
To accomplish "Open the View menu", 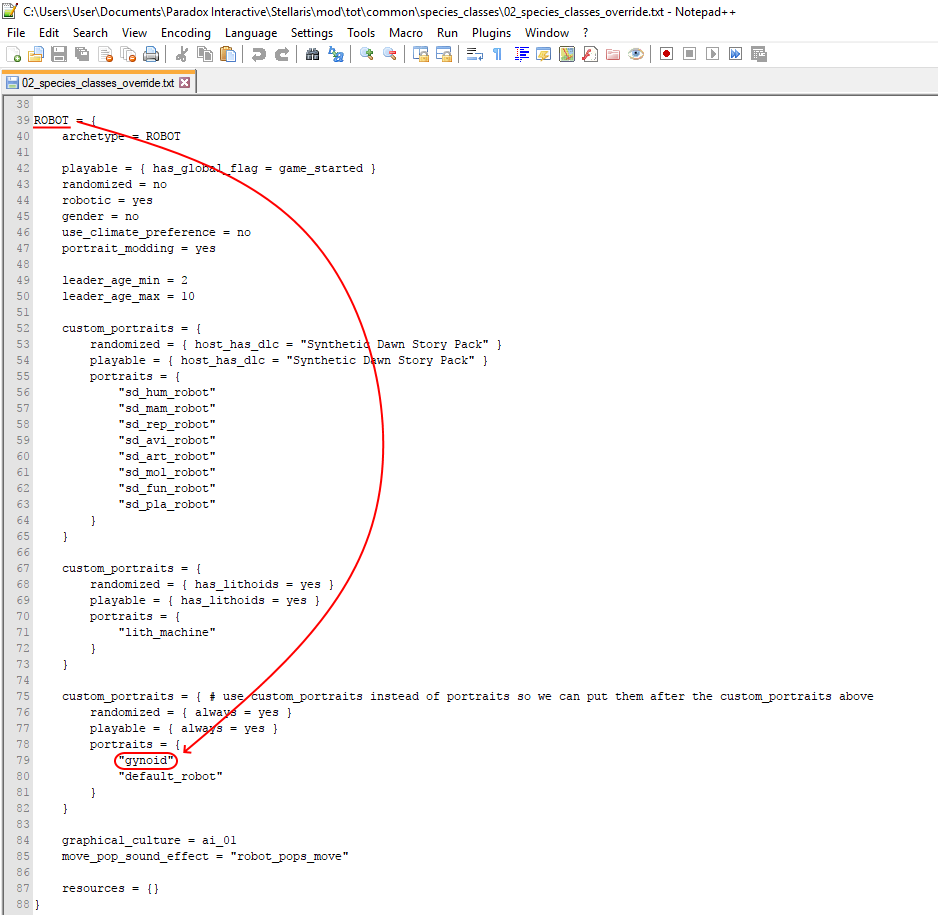I will (x=134, y=33).
